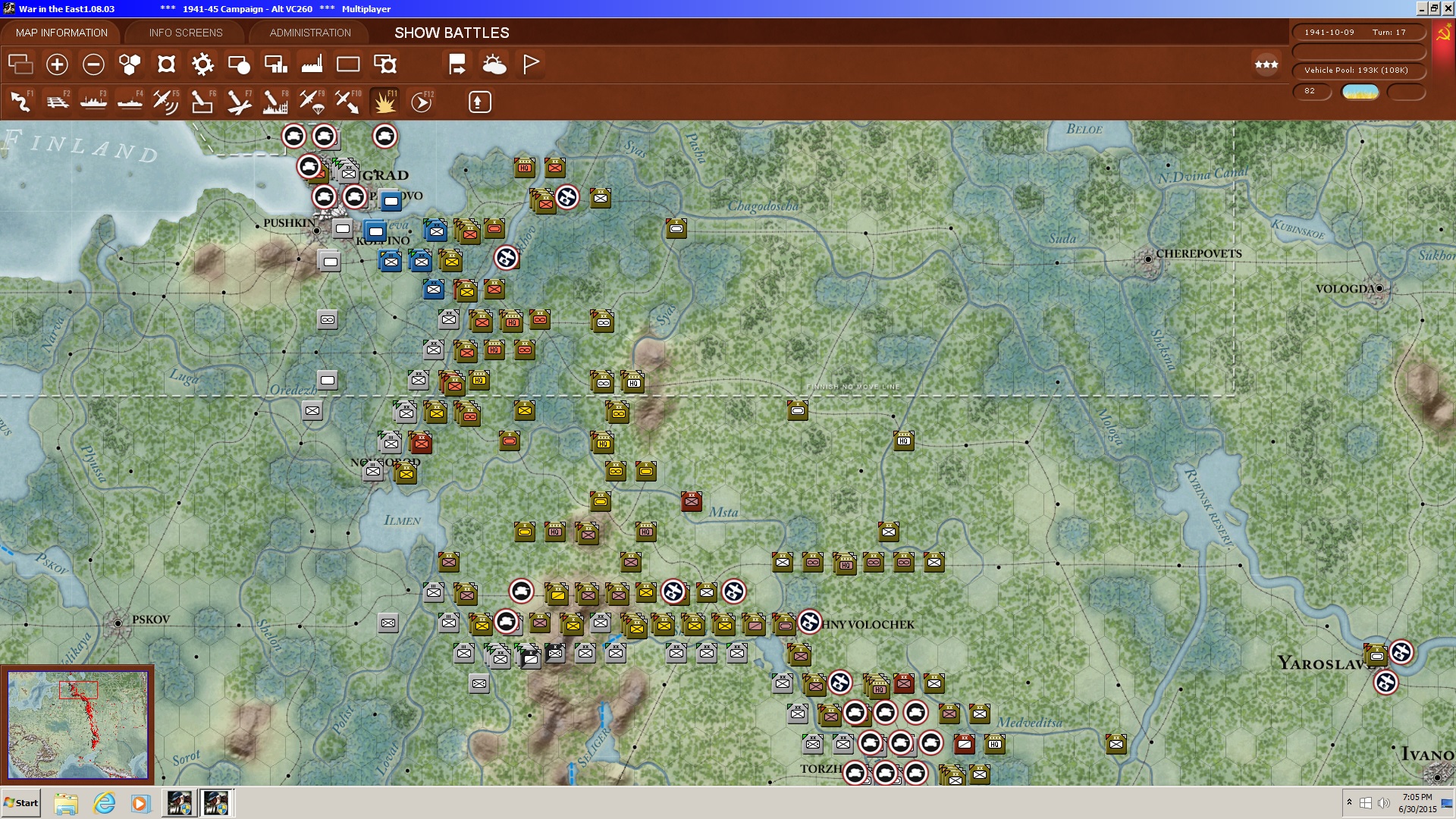This screenshot has height=819, width=1456.
Task: Toggle factory locations display icon
Action: [312, 64]
